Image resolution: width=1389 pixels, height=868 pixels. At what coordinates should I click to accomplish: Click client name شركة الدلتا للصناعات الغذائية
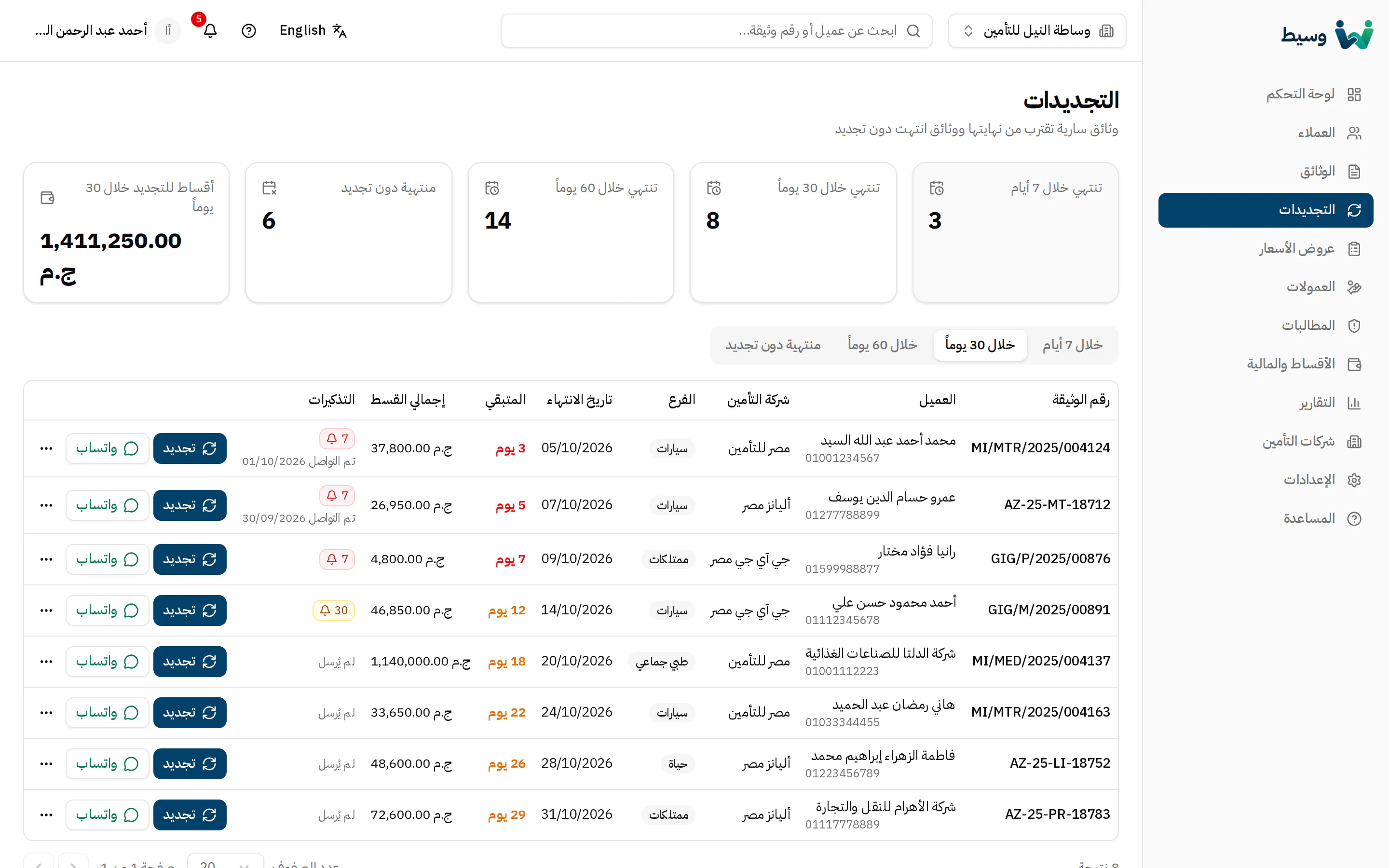click(x=881, y=653)
